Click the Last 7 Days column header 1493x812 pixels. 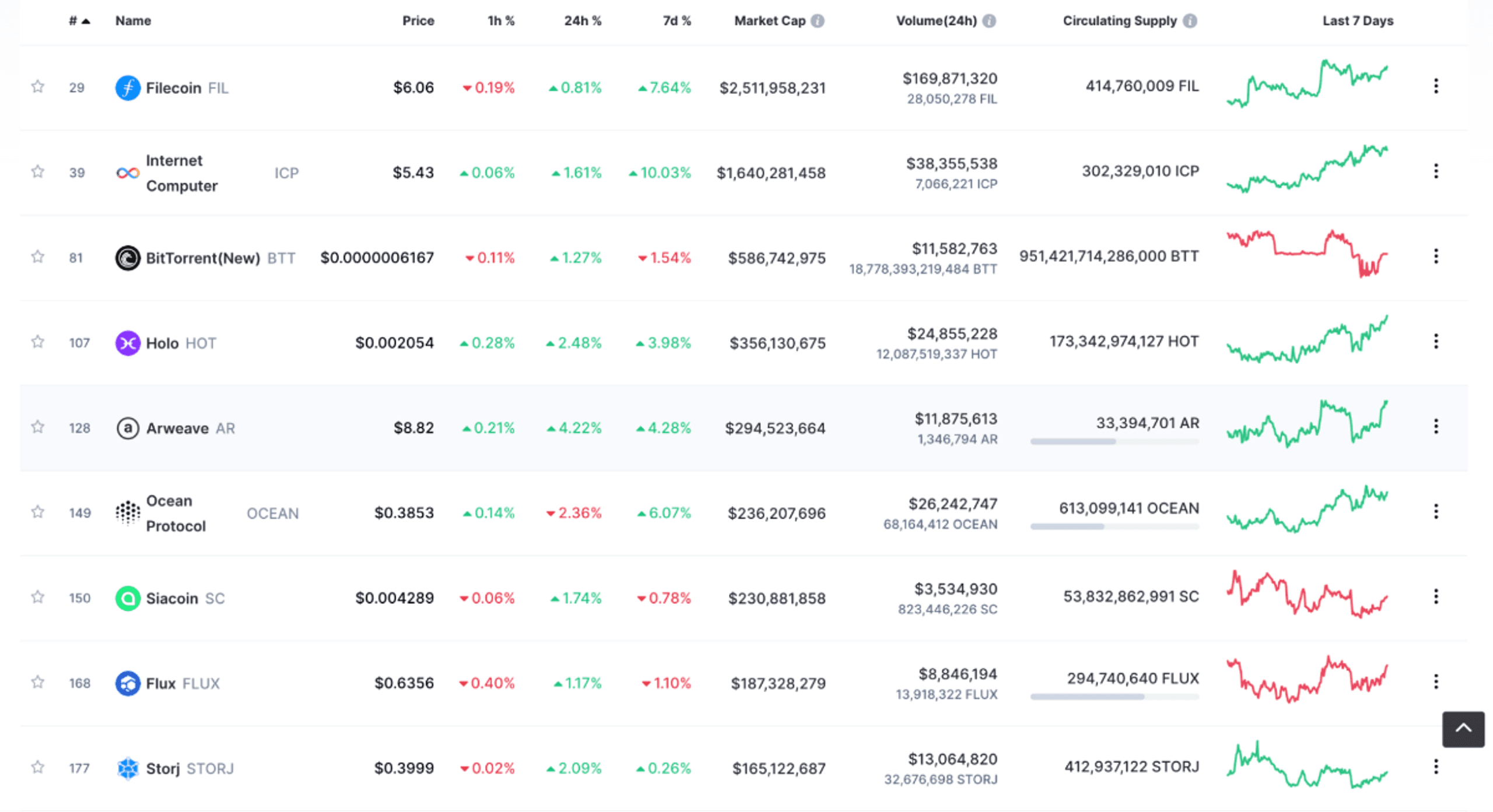click(1358, 21)
